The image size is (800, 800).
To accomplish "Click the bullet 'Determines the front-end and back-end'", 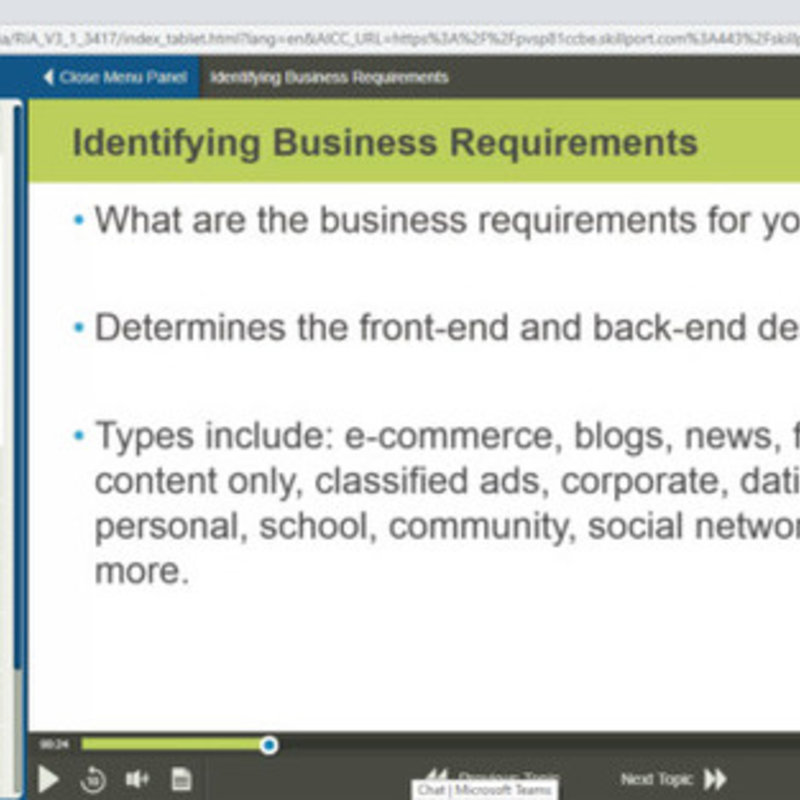I will (446, 328).
